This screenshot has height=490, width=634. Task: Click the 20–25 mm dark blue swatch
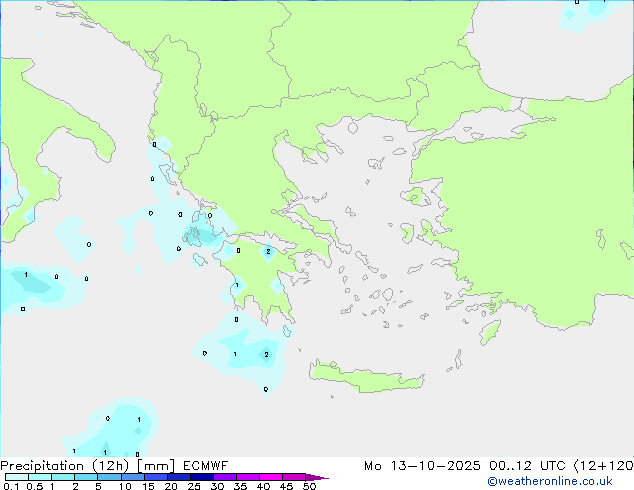[x=178, y=477]
